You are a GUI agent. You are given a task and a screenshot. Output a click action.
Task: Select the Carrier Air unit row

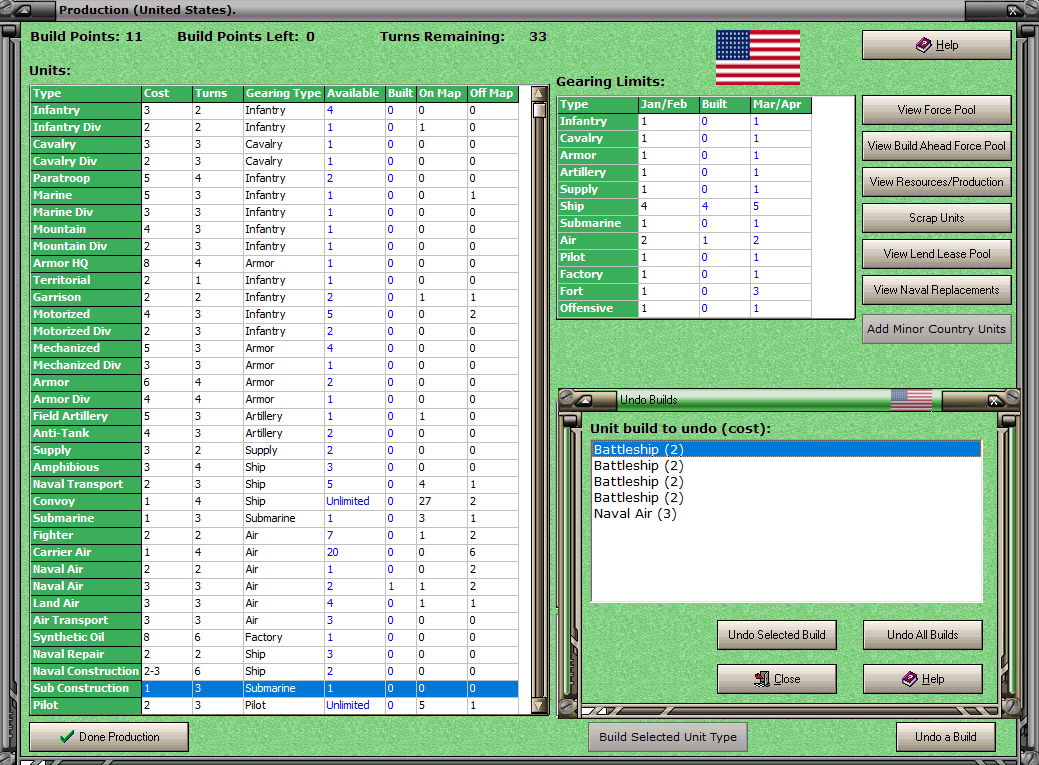point(274,552)
